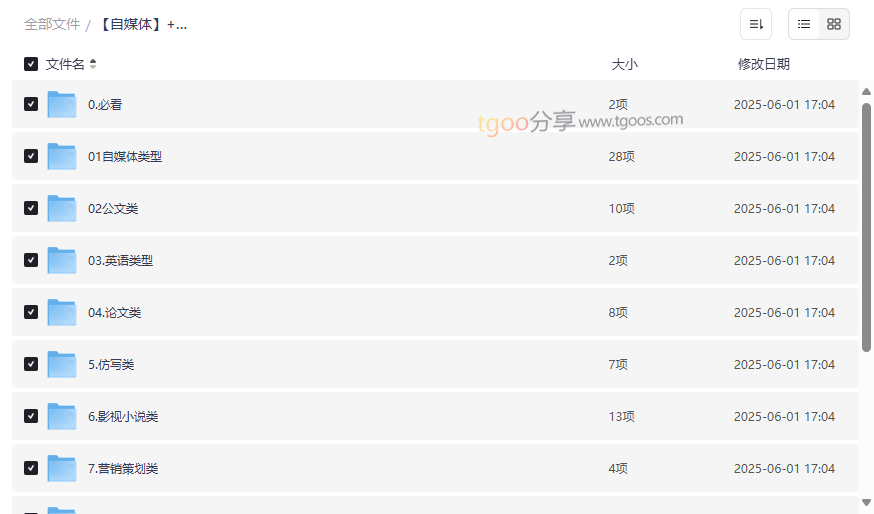Deselect the 7.营销策划类 folder checkbox
Viewport: 874px width, 514px height.
(x=31, y=468)
